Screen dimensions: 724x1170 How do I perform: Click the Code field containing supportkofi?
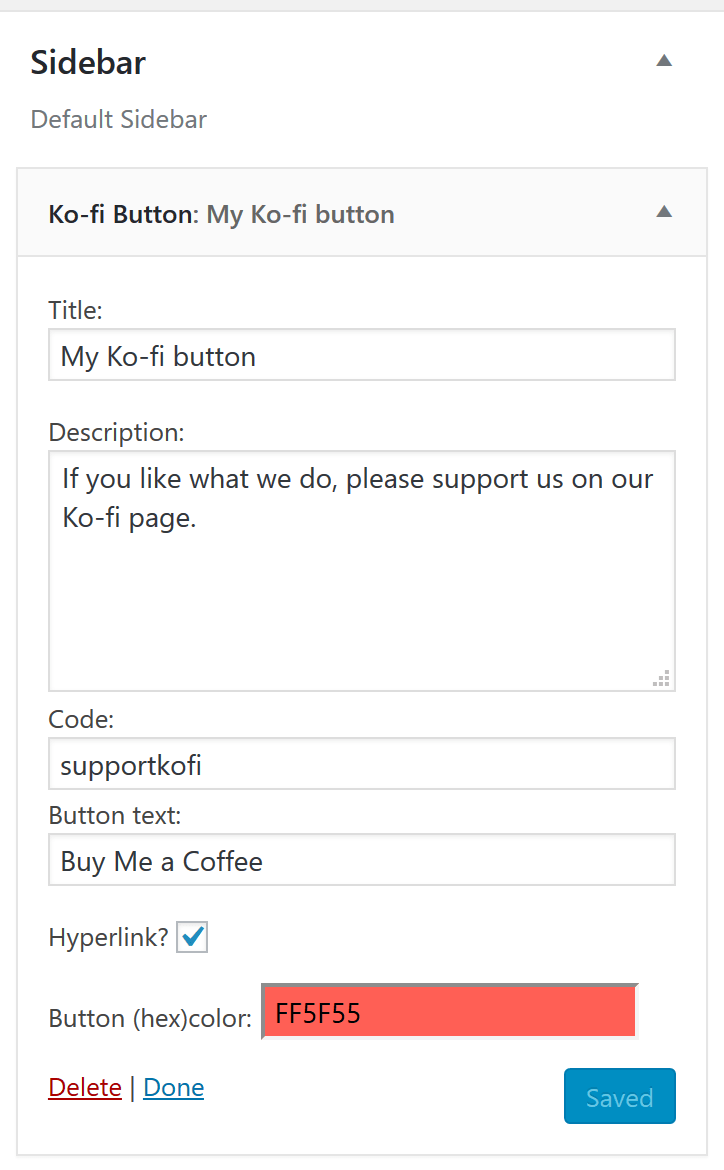[x=361, y=763]
